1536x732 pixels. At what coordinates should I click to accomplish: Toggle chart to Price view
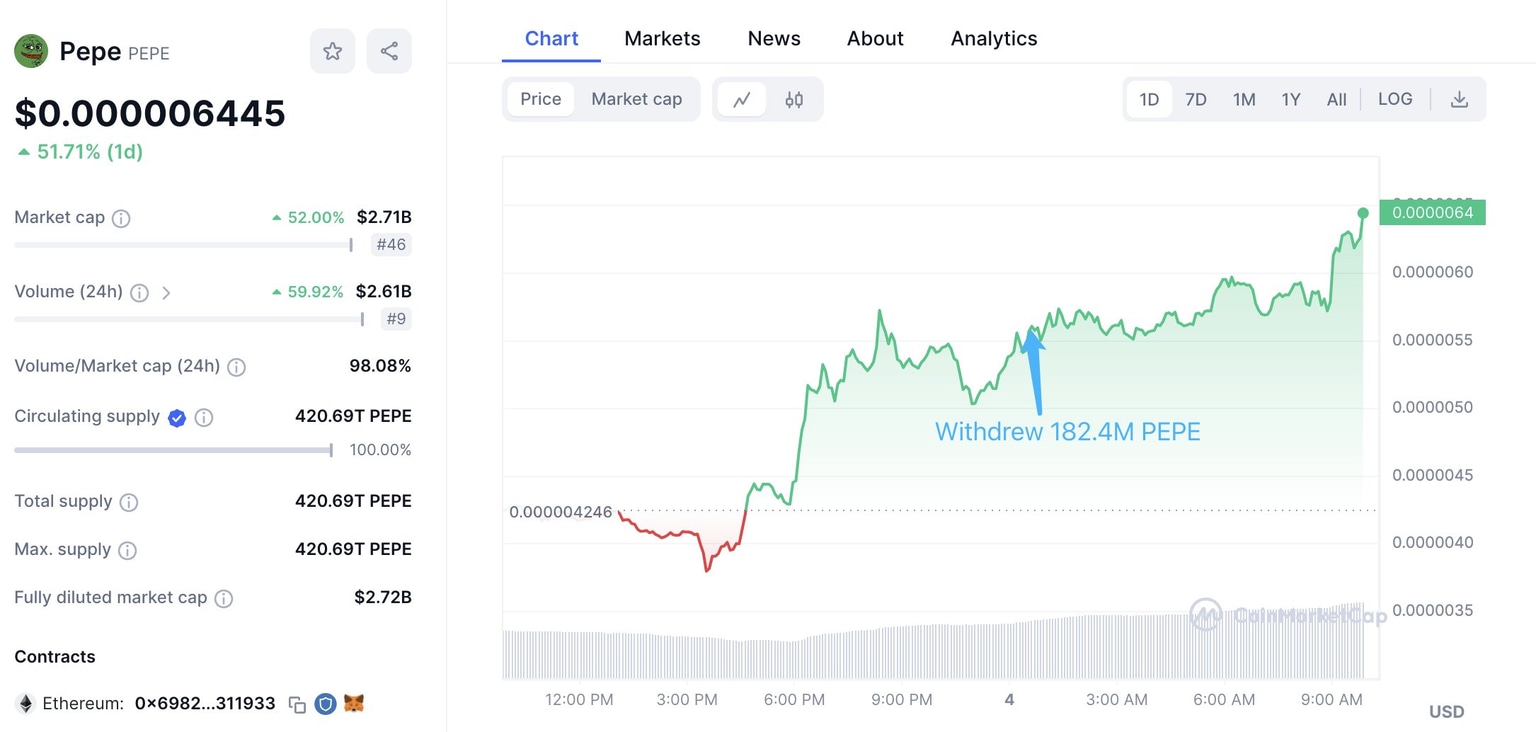point(541,99)
